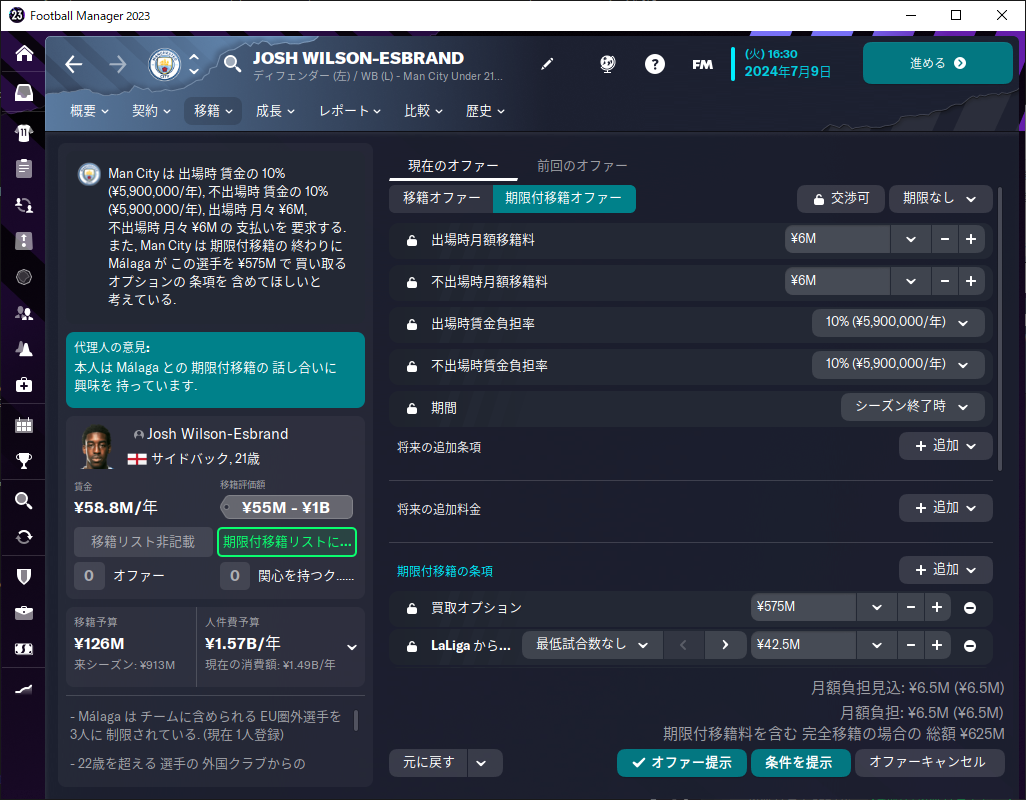Expand 将来の追加料金 追加 dropdown
This screenshot has width=1026, height=800.
945,508
